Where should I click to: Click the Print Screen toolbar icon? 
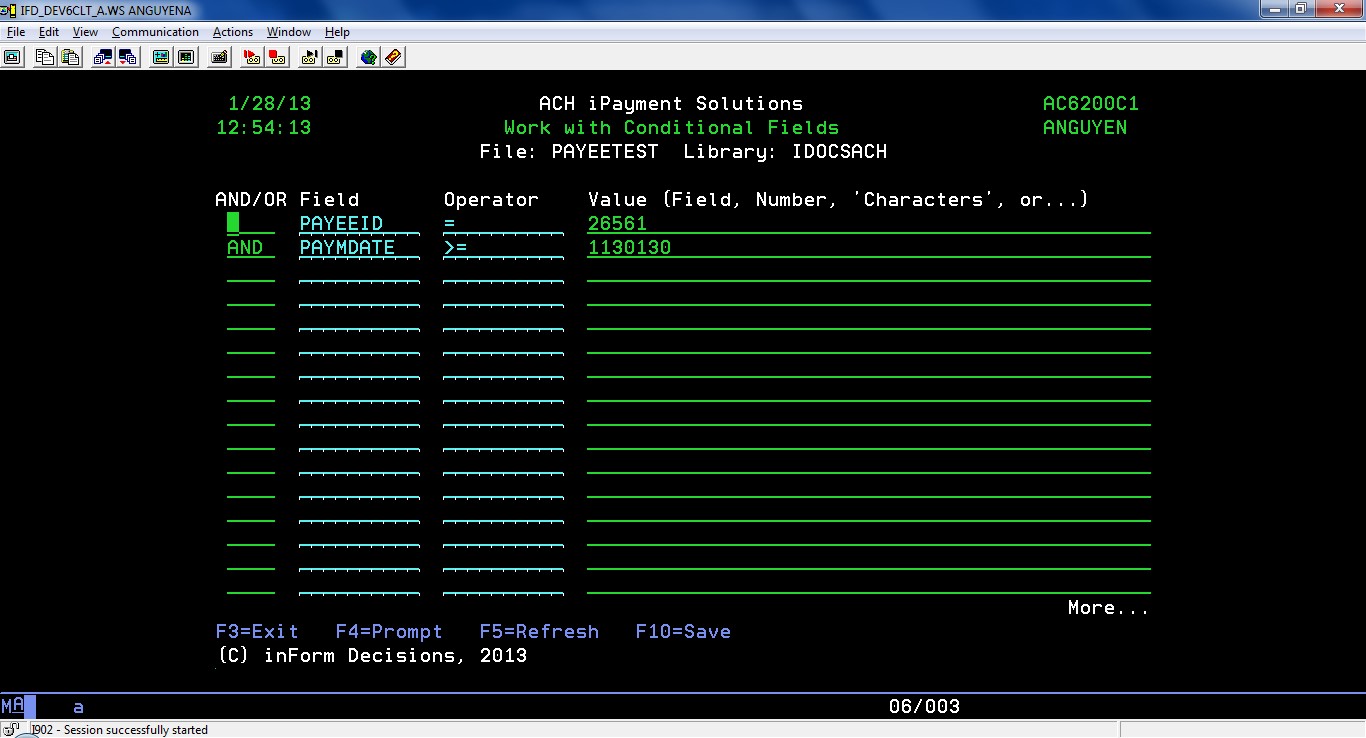click(x=12, y=57)
